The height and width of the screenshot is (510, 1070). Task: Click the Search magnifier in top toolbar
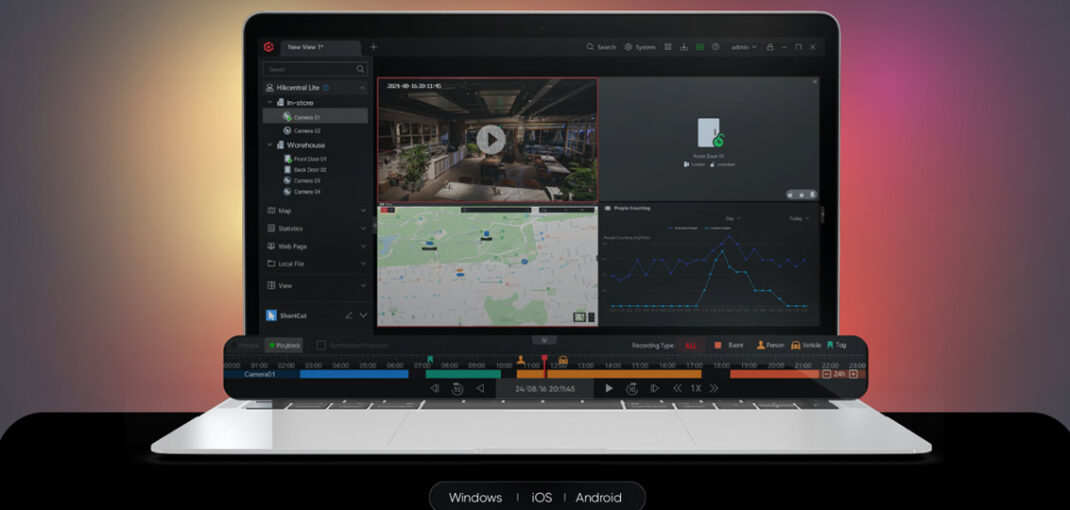click(x=591, y=47)
